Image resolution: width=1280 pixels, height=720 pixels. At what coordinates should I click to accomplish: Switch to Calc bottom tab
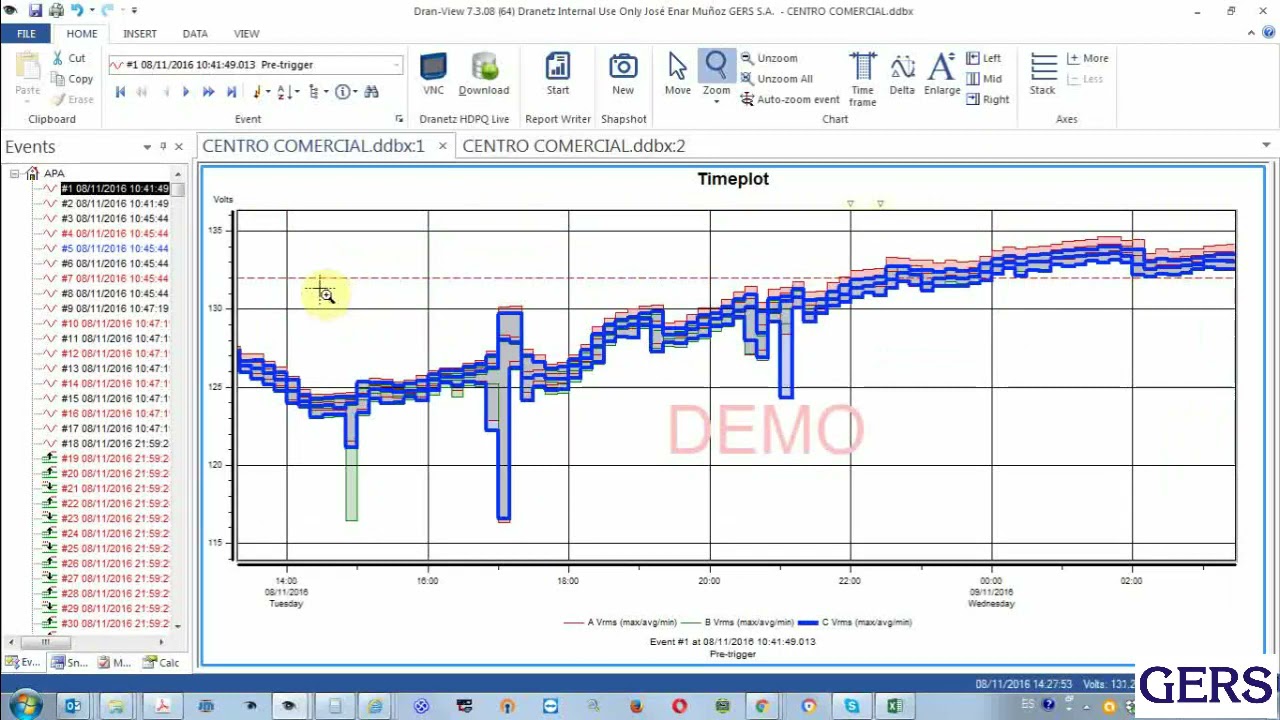(162, 662)
